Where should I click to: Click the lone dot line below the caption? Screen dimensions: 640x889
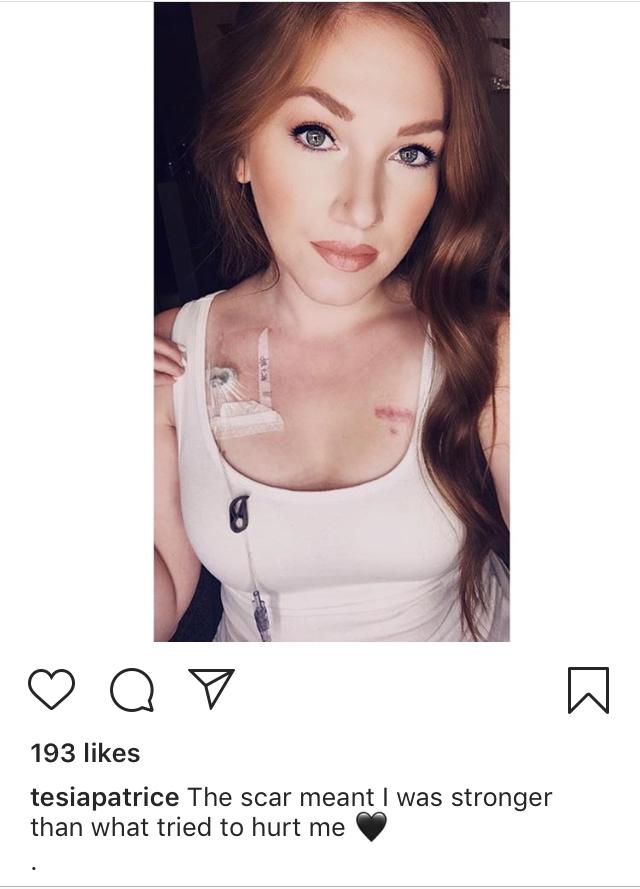35,867
